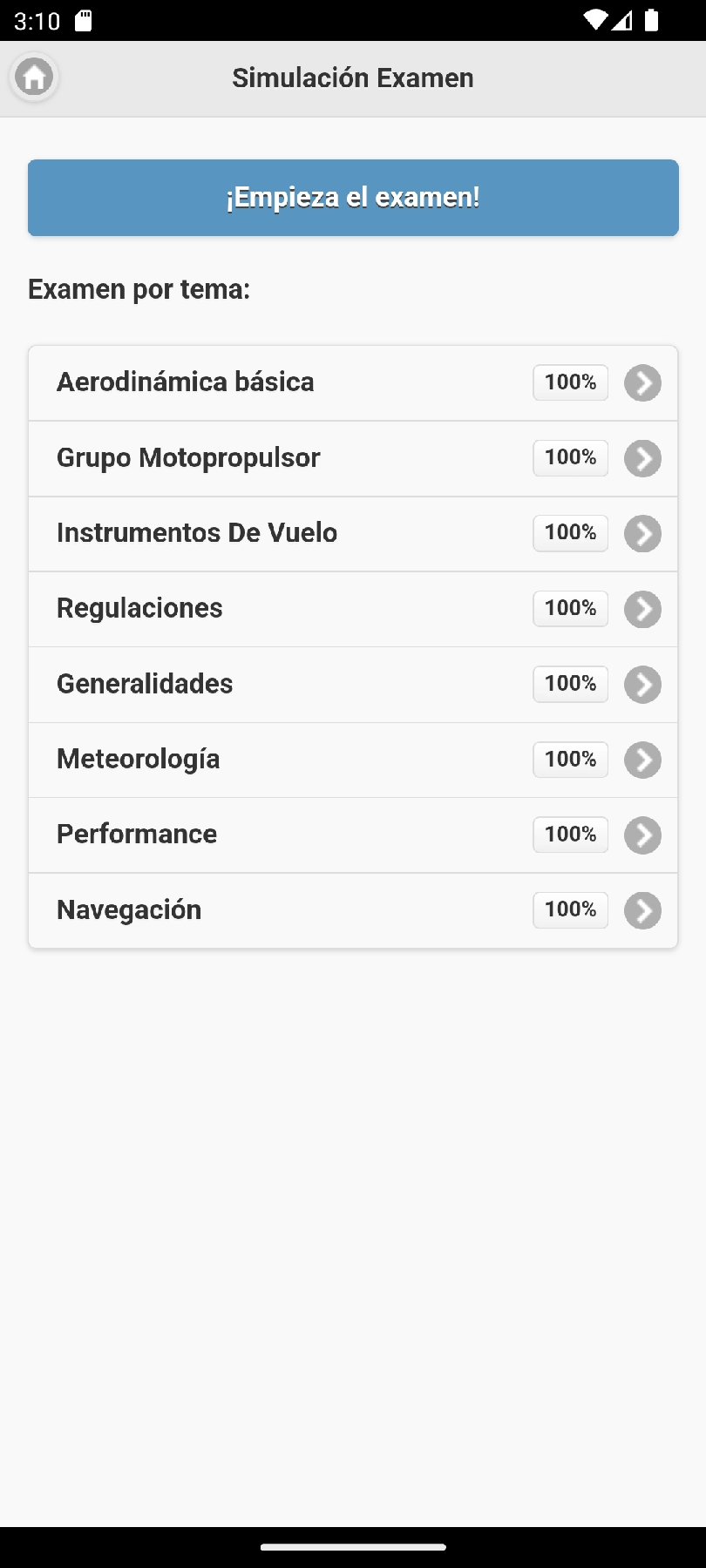This screenshot has width=706, height=1568.
Task: Open the Regulaciones exam topic
Action: [x=139, y=608]
